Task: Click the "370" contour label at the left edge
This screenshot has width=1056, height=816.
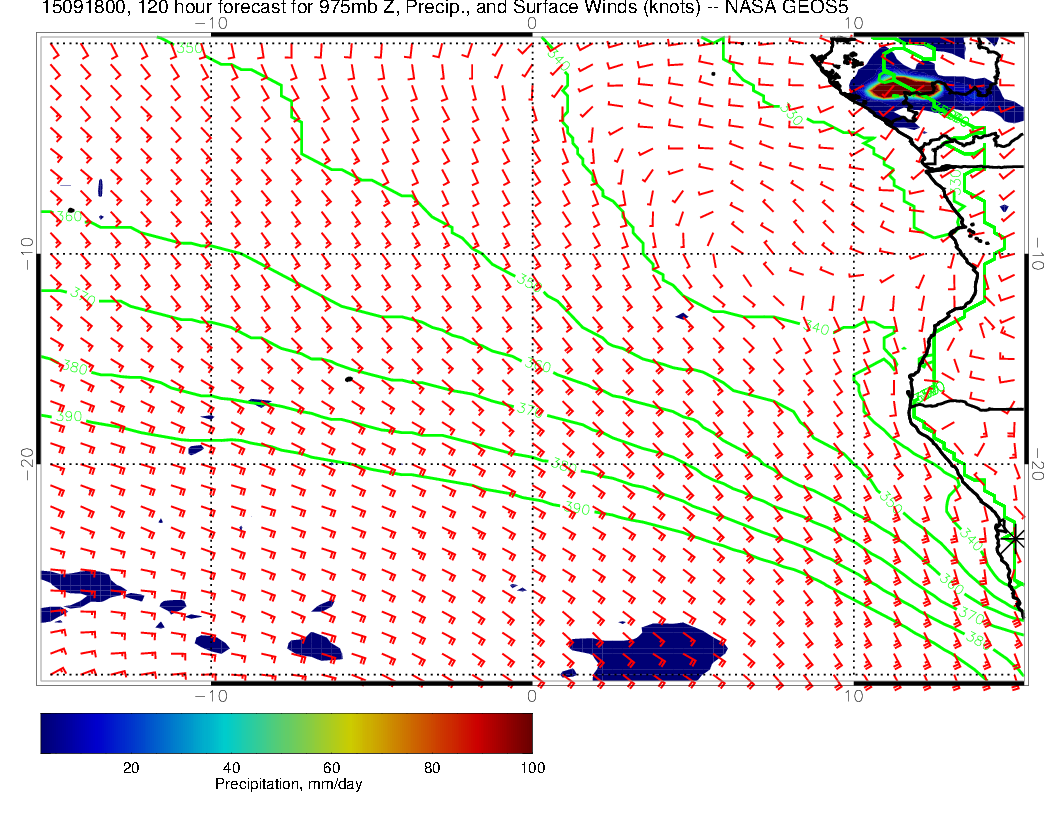Action: pos(83,294)
